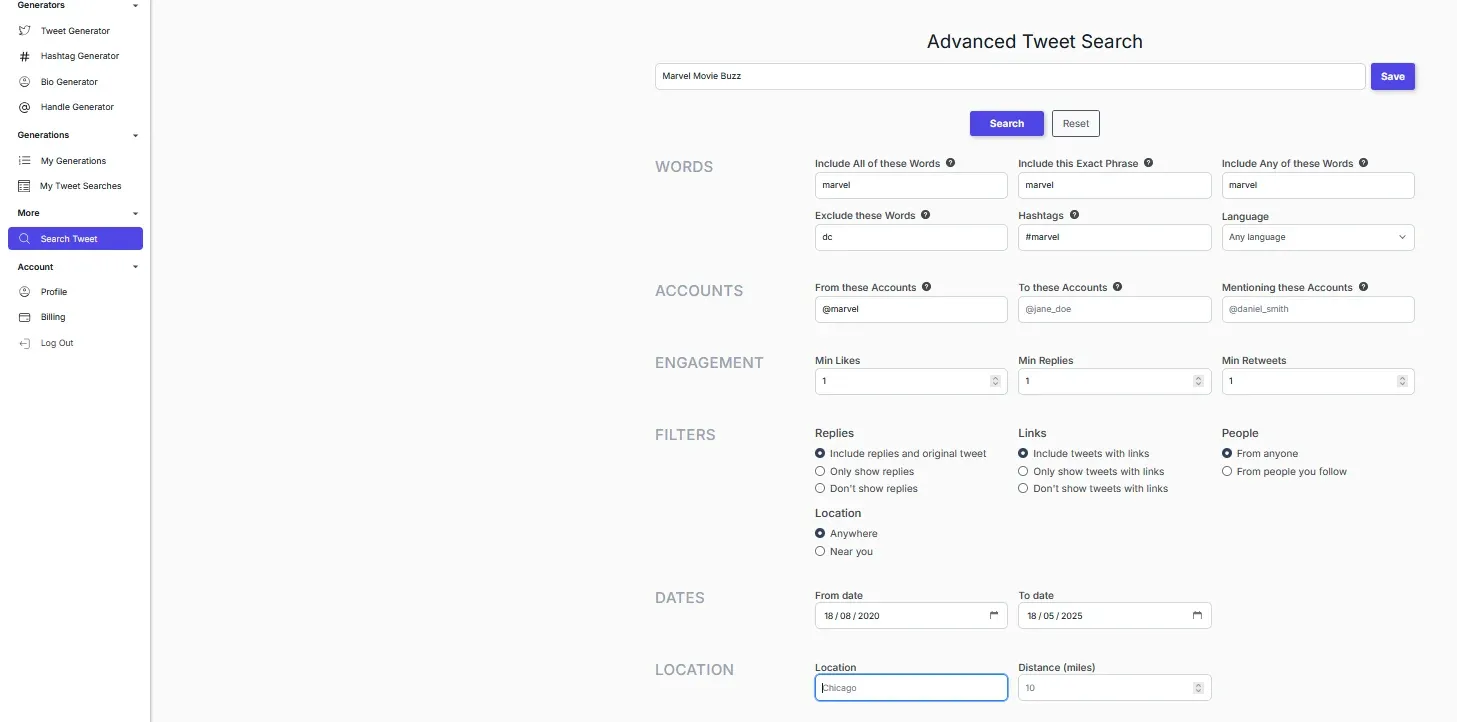Adjust Min Replies stepper arrows

[x=1198, y=381]
